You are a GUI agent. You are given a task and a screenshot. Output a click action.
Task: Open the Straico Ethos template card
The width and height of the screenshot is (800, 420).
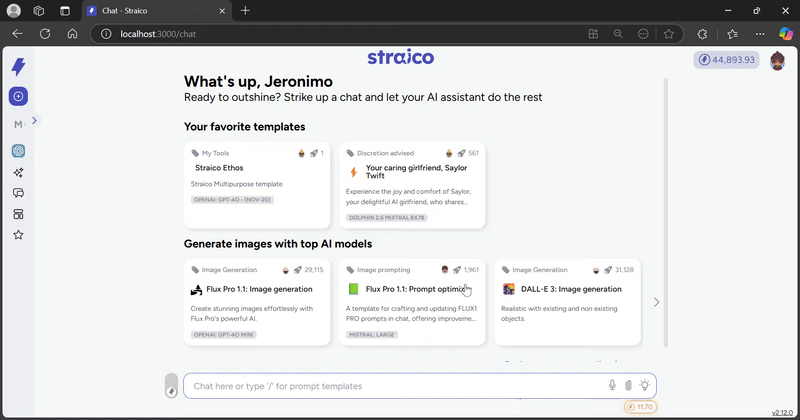pyautogui.click(x=257, y=185)
